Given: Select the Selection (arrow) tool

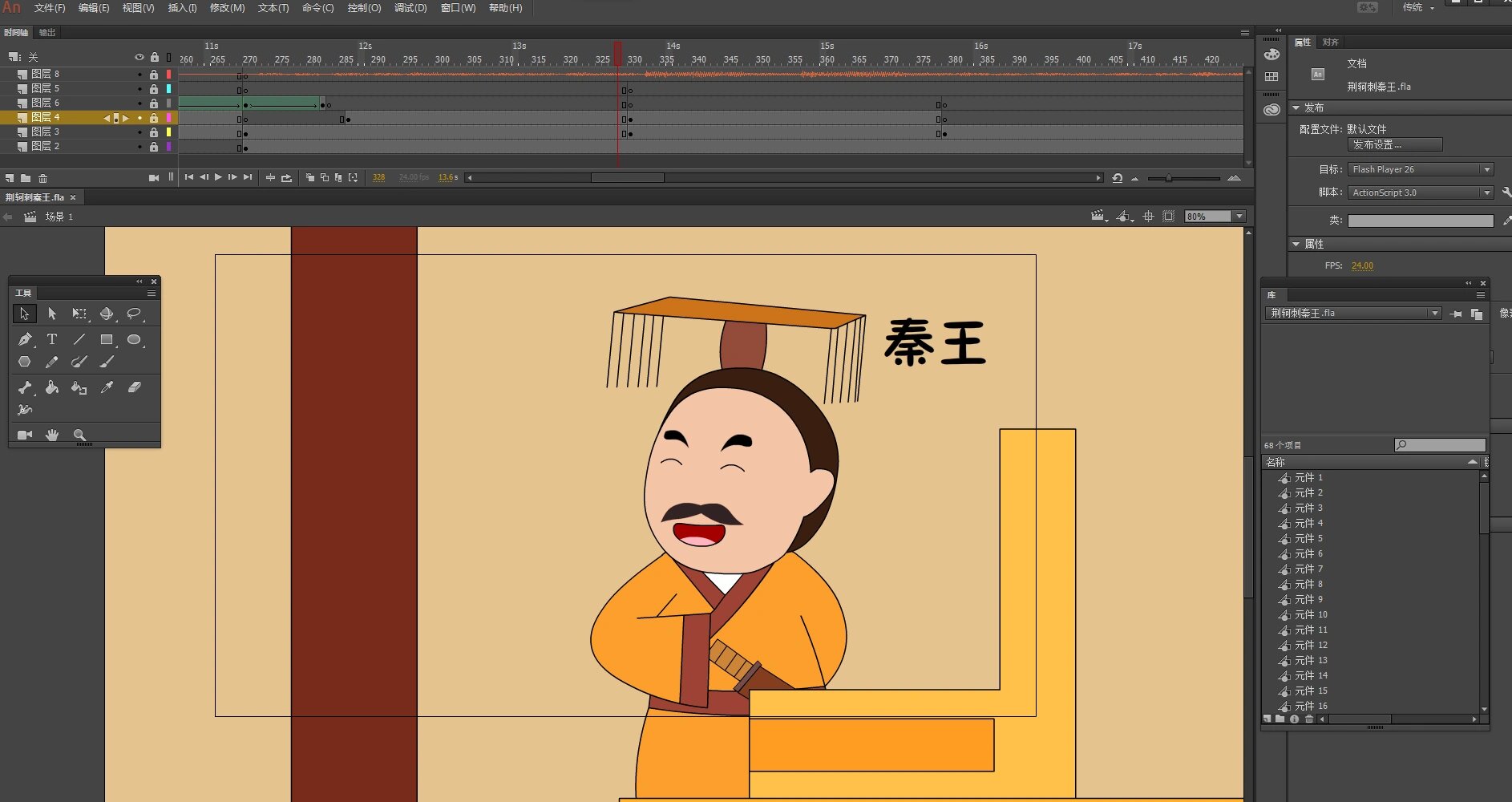Looking at the screenshot, I should click(x=24, y=314).
